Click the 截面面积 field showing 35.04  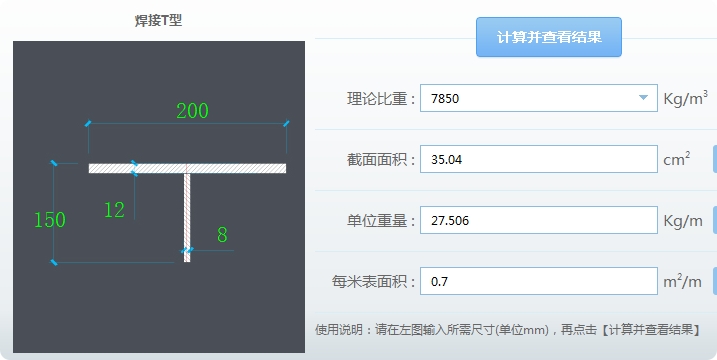[x=539, y=159]
